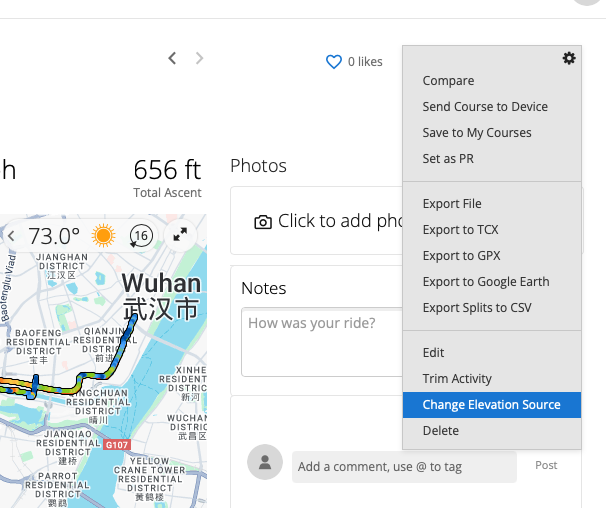
Task: Click the user avatar icon
Action: pyautogui.click(x=265, y=462)
